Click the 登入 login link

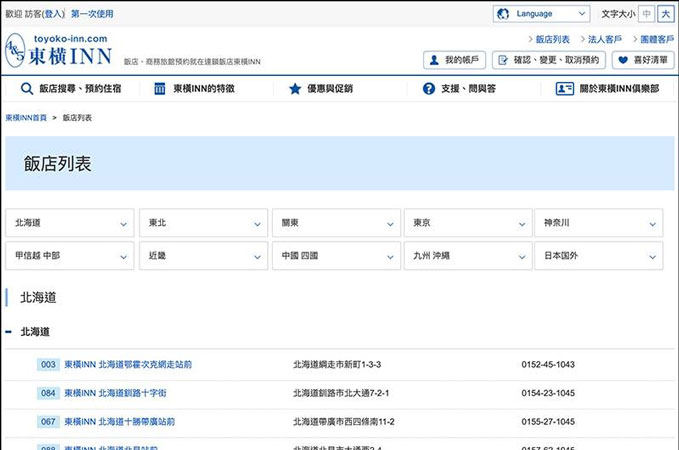(54, 14)
